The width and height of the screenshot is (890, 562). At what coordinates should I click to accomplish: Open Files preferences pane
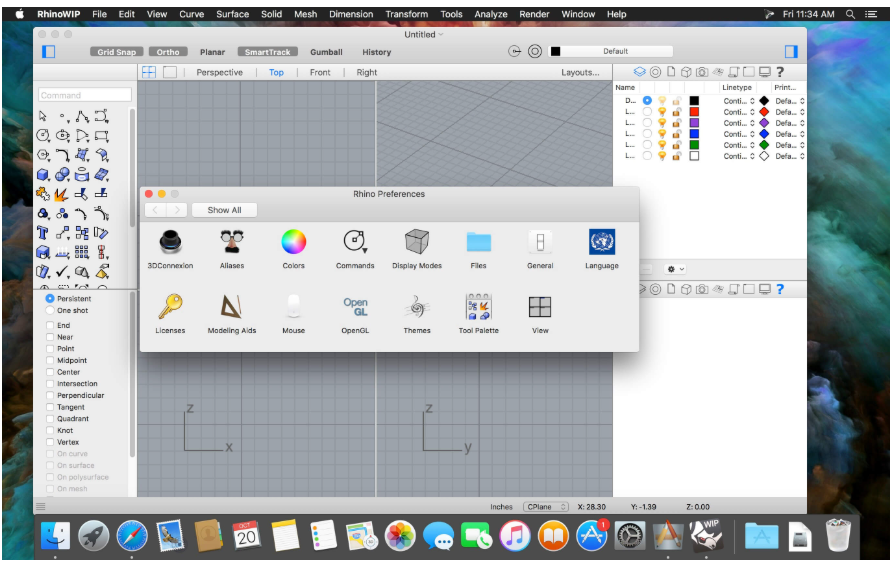pyautogui.click(x=478, y=249)
